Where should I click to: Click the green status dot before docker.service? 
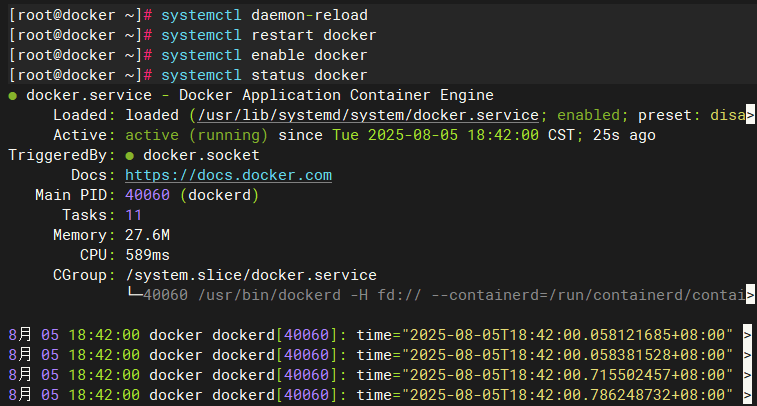click(x=13, y=96)
